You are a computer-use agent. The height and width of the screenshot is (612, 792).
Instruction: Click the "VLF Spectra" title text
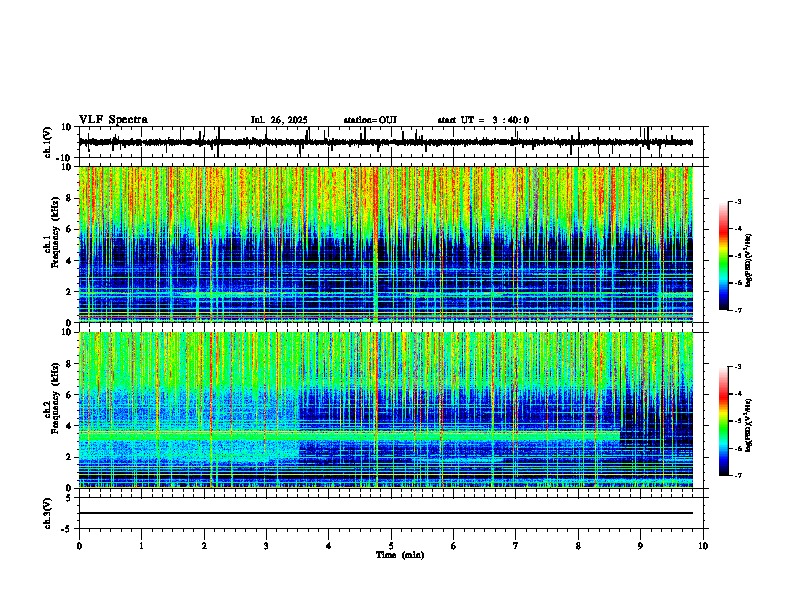click(x=113, y=120)
